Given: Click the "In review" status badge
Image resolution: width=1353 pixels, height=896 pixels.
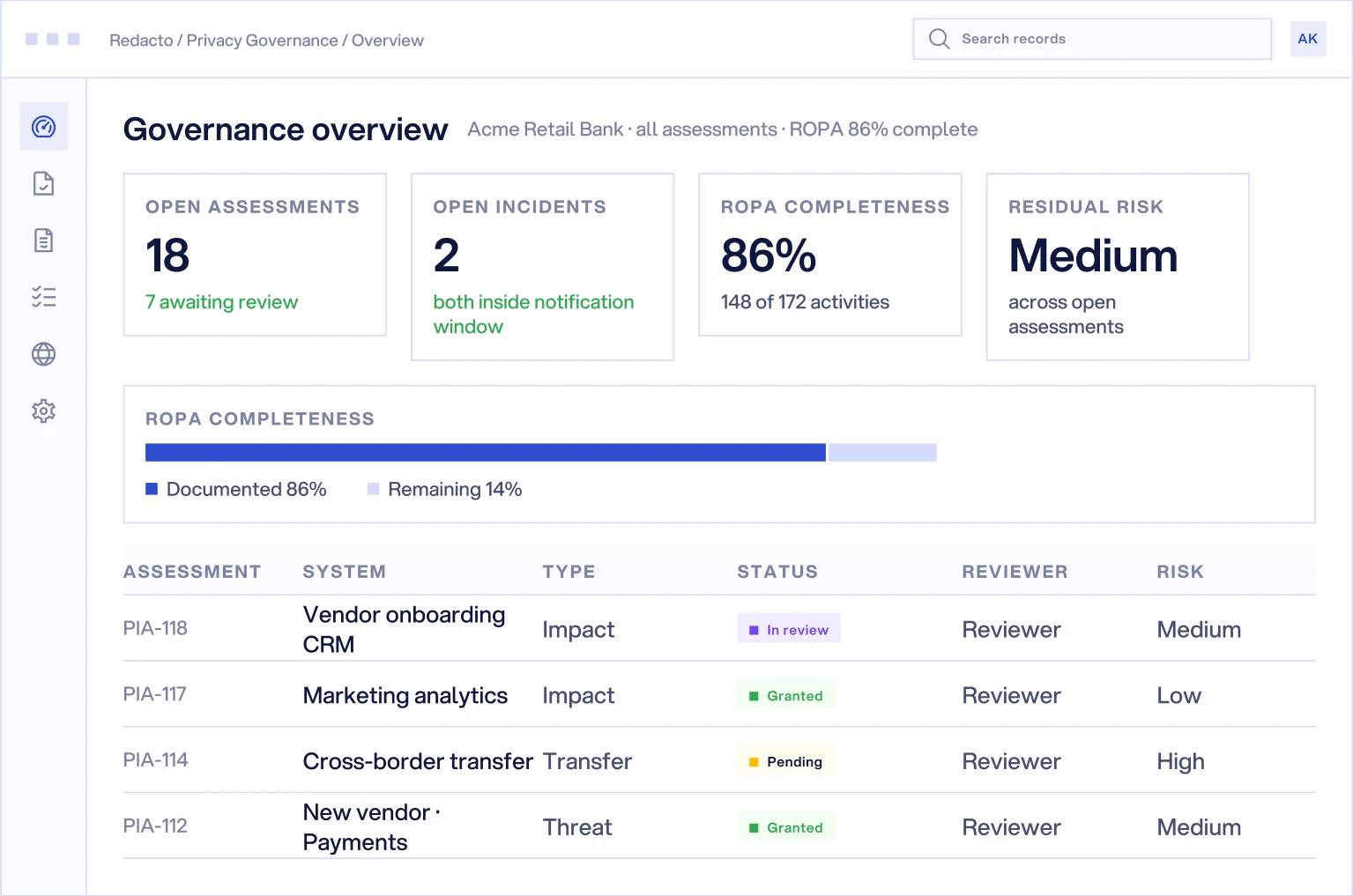Looking at the screenshot, I should pyautogui.click(x=789, y=629).
